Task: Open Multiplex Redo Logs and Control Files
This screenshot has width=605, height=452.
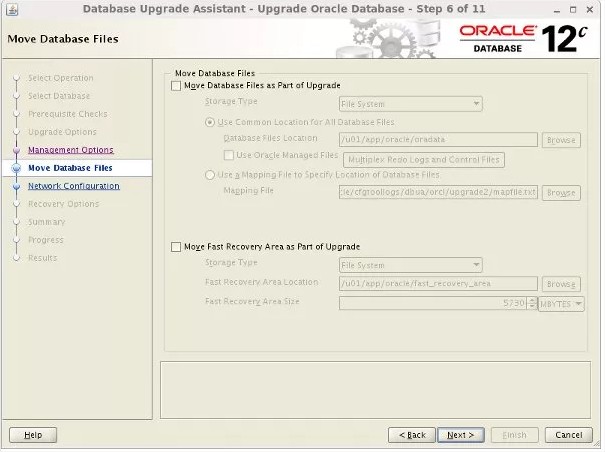Action: pos(424,160)
